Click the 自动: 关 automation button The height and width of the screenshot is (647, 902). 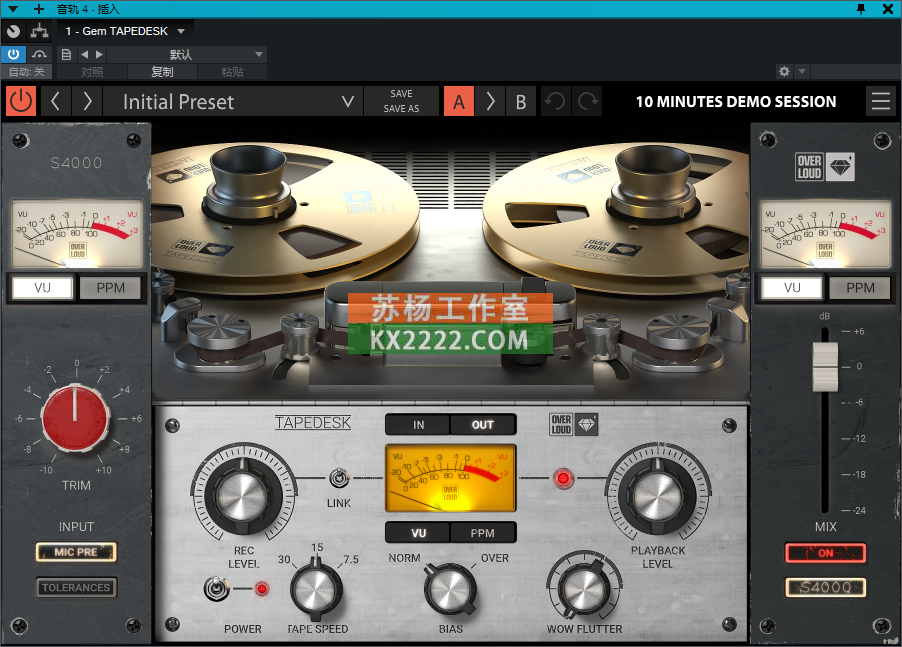(x=26, y=72)
